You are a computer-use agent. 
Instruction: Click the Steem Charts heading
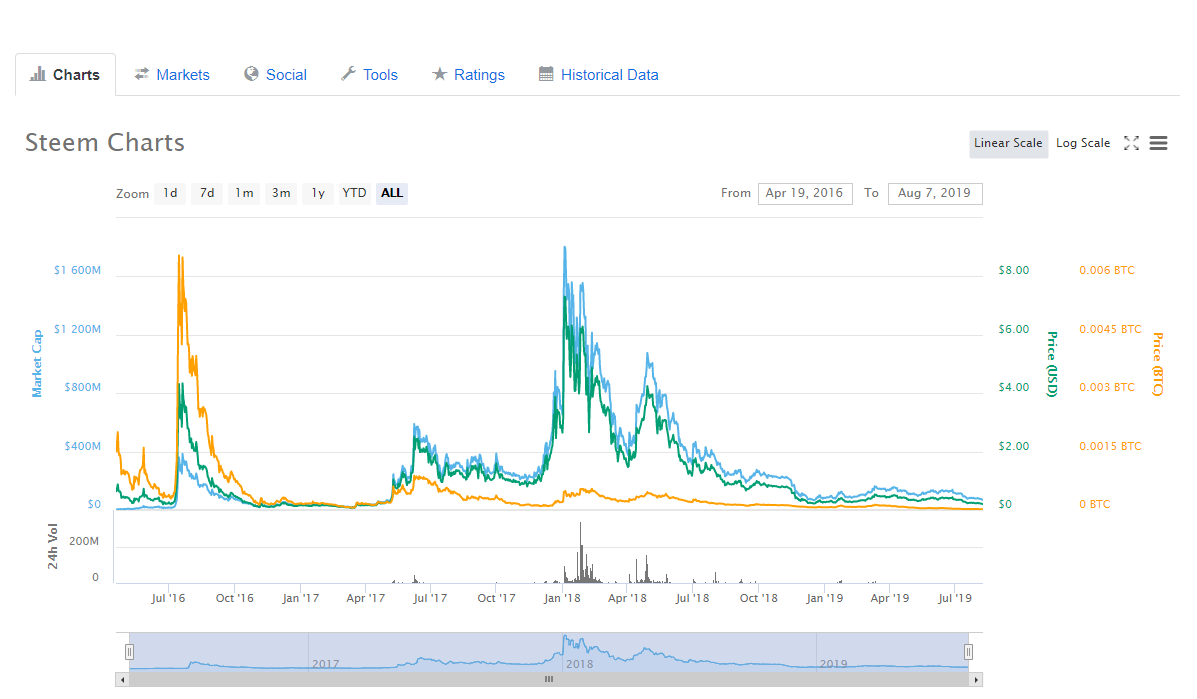click(x=105, y=143)
